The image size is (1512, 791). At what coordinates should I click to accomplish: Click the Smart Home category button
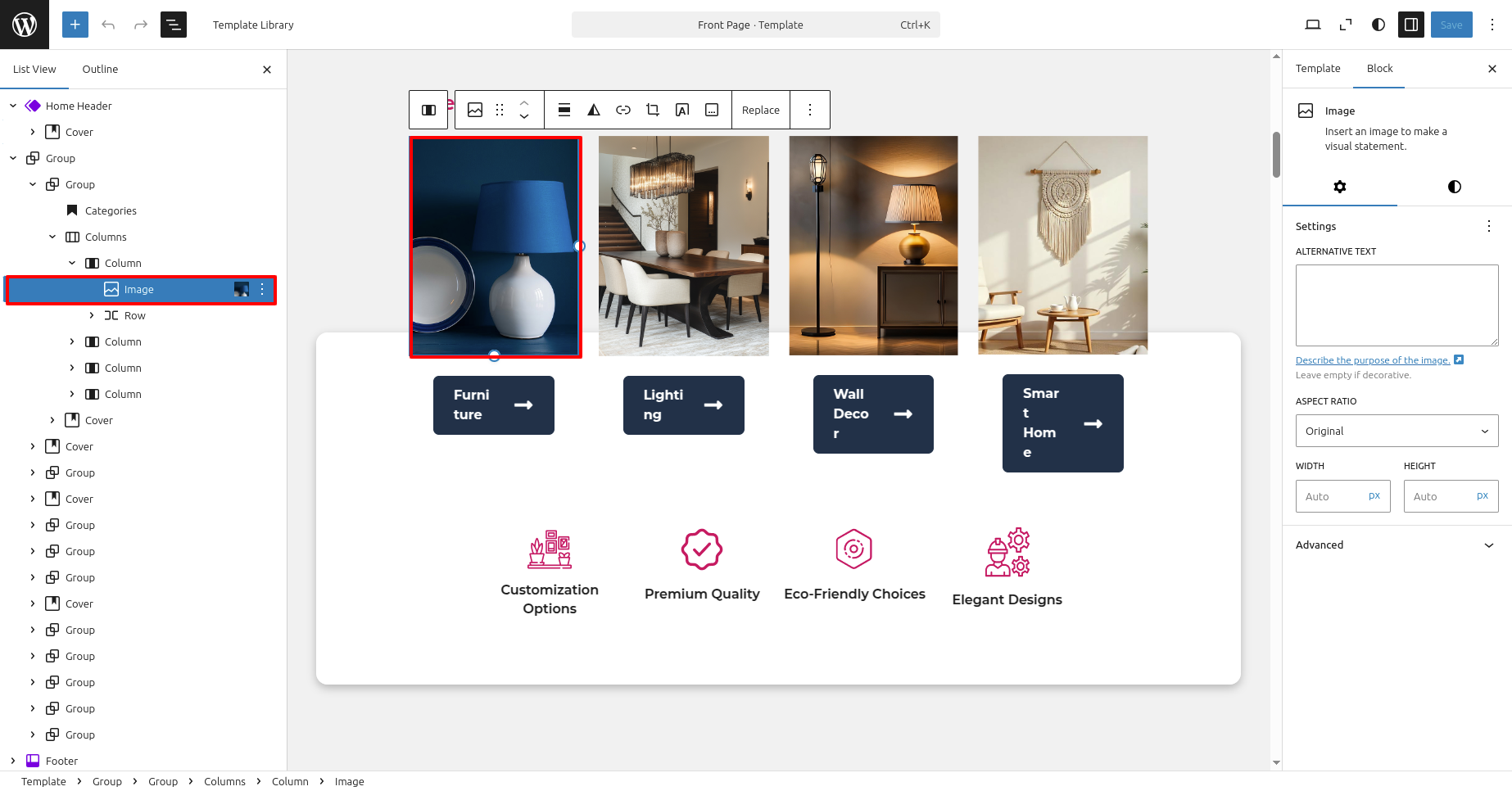(1062, 423)
